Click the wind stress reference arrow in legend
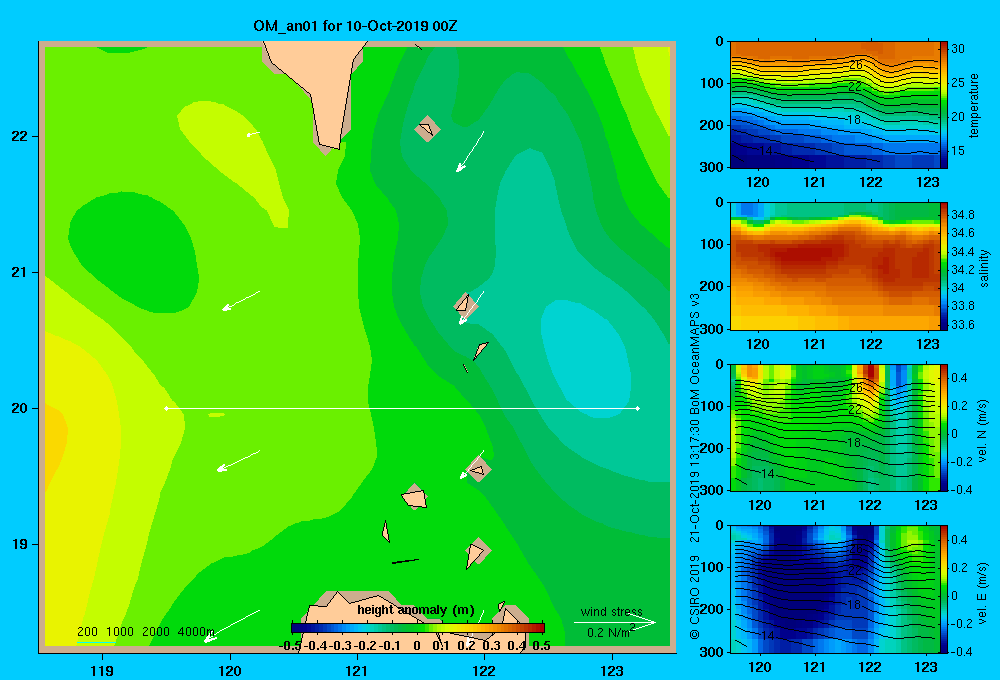1000x680 pixels. point(615,622)
